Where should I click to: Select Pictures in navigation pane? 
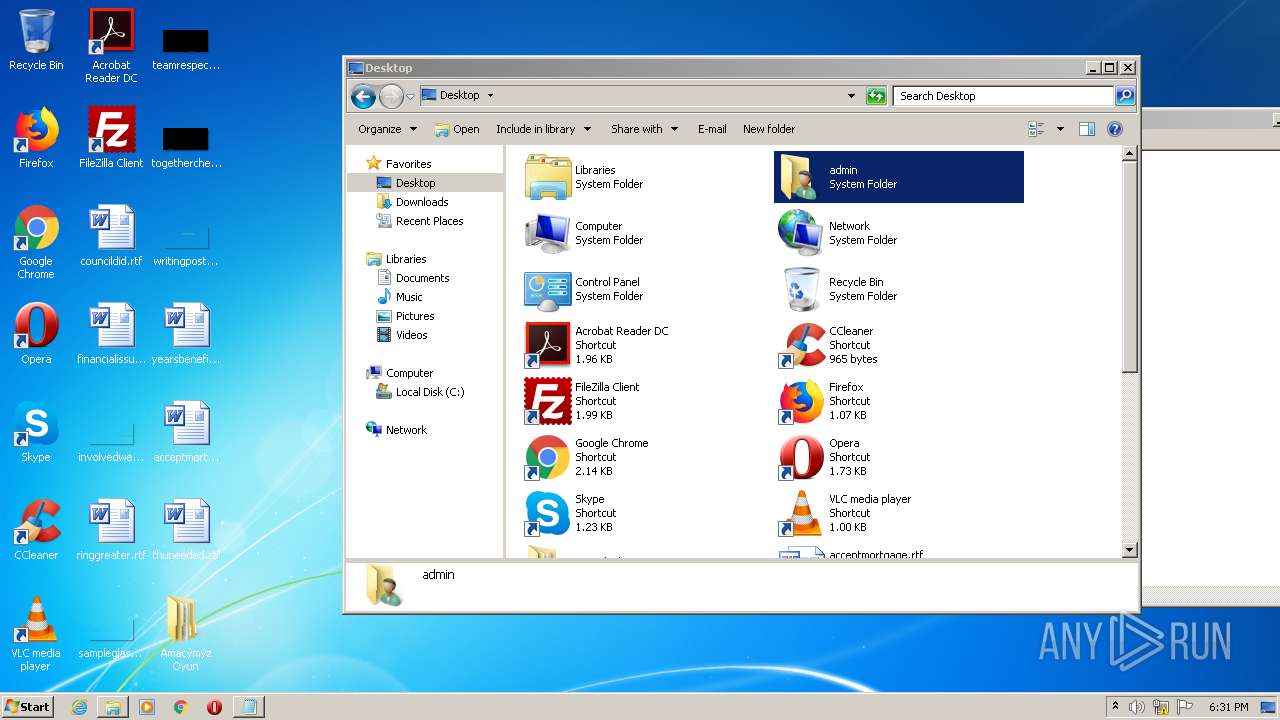[405, 316]
